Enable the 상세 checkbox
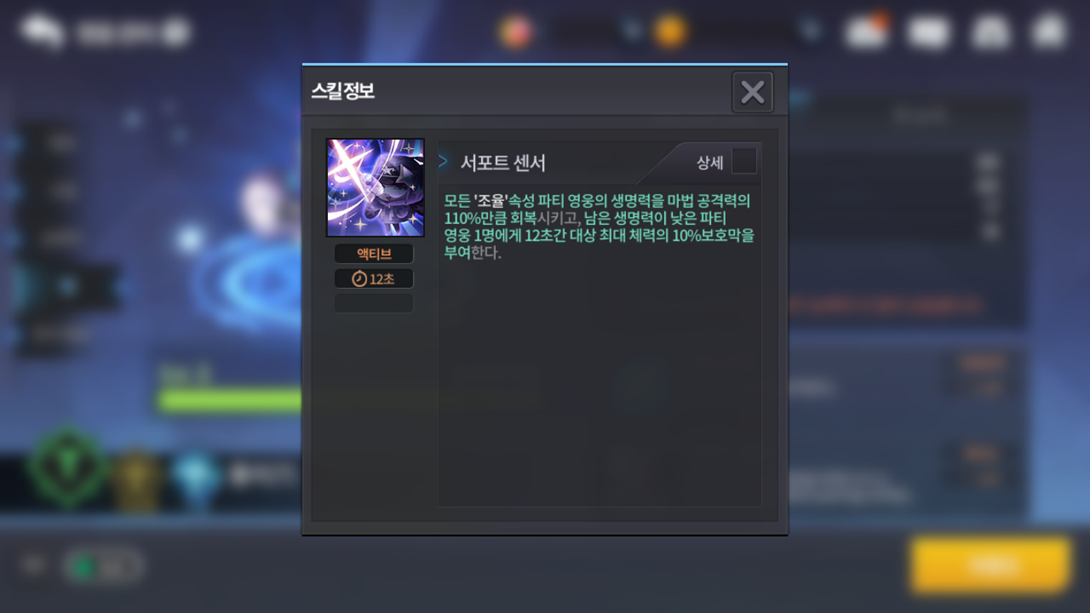This screenshot has height=613, width=1090. coord(743,161)
